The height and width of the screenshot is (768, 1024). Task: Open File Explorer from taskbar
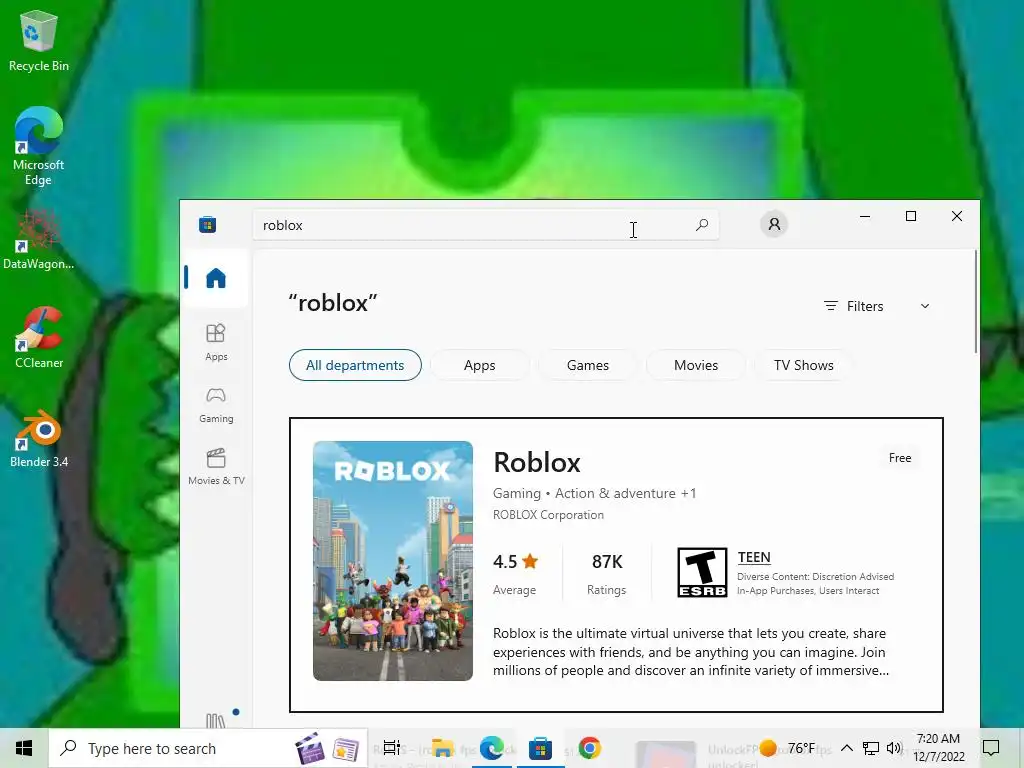pyautogui.click(x=442, y=748)
